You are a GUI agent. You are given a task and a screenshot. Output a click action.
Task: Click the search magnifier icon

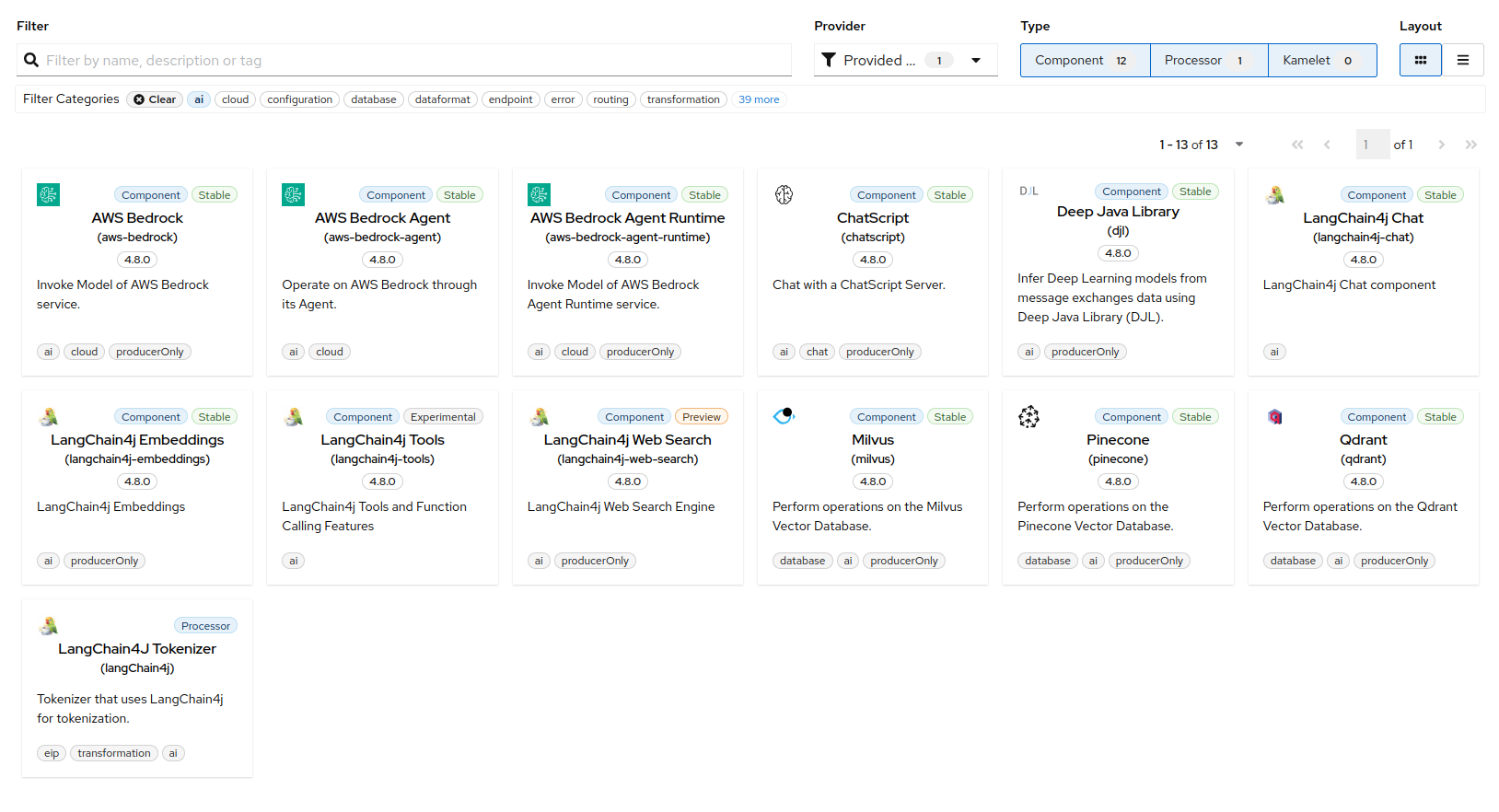(31, 60)
